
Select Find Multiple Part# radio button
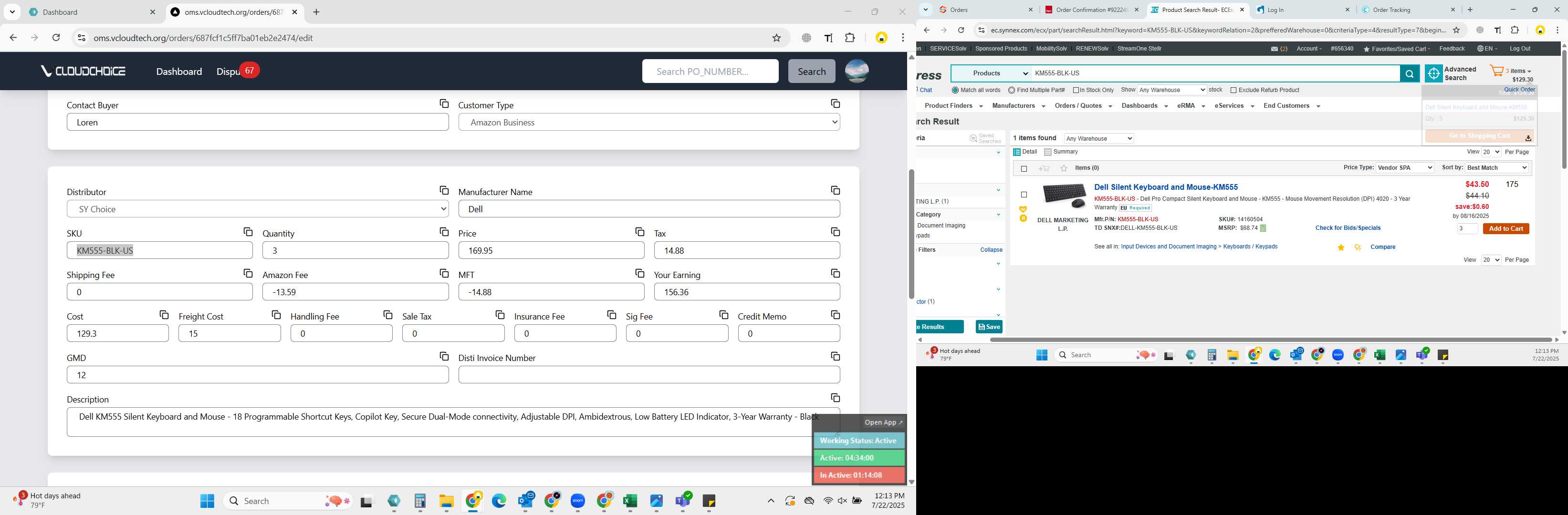tap(1011, 90)
